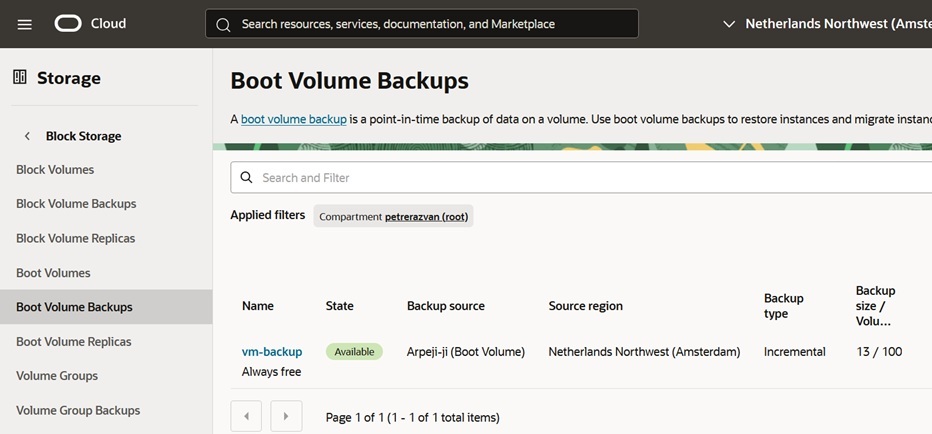Click the Arpeji-ji (Boot Volume) cell
932x434 pixels.
tap(466, 352)
